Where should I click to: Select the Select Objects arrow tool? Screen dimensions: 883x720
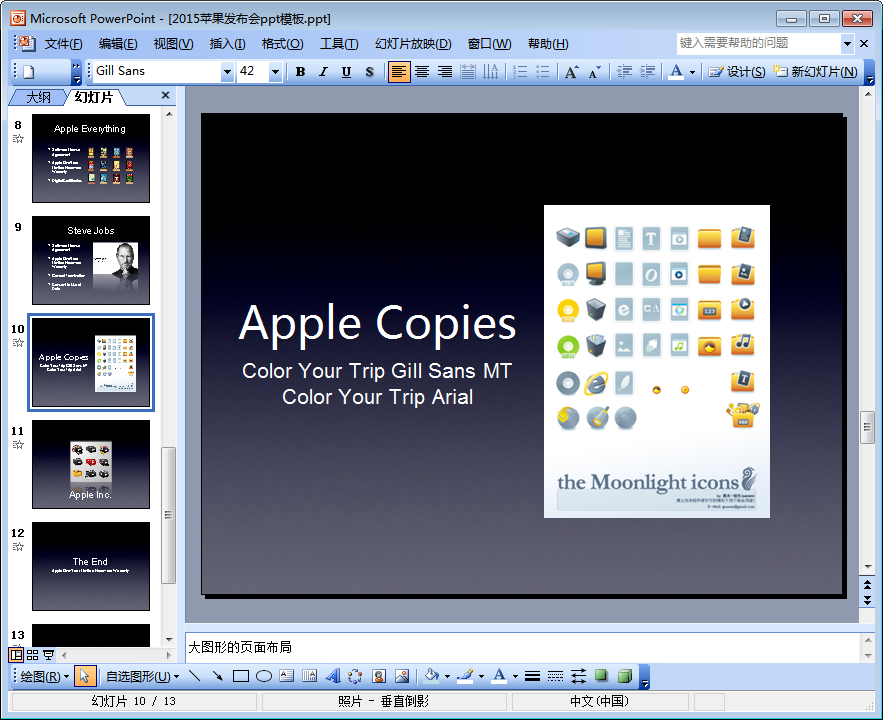coord(85,676)
